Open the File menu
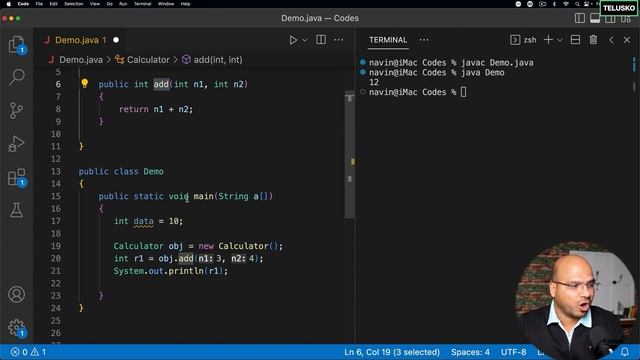The width and height of the screenshot is (640, 360). coord(39,4)
